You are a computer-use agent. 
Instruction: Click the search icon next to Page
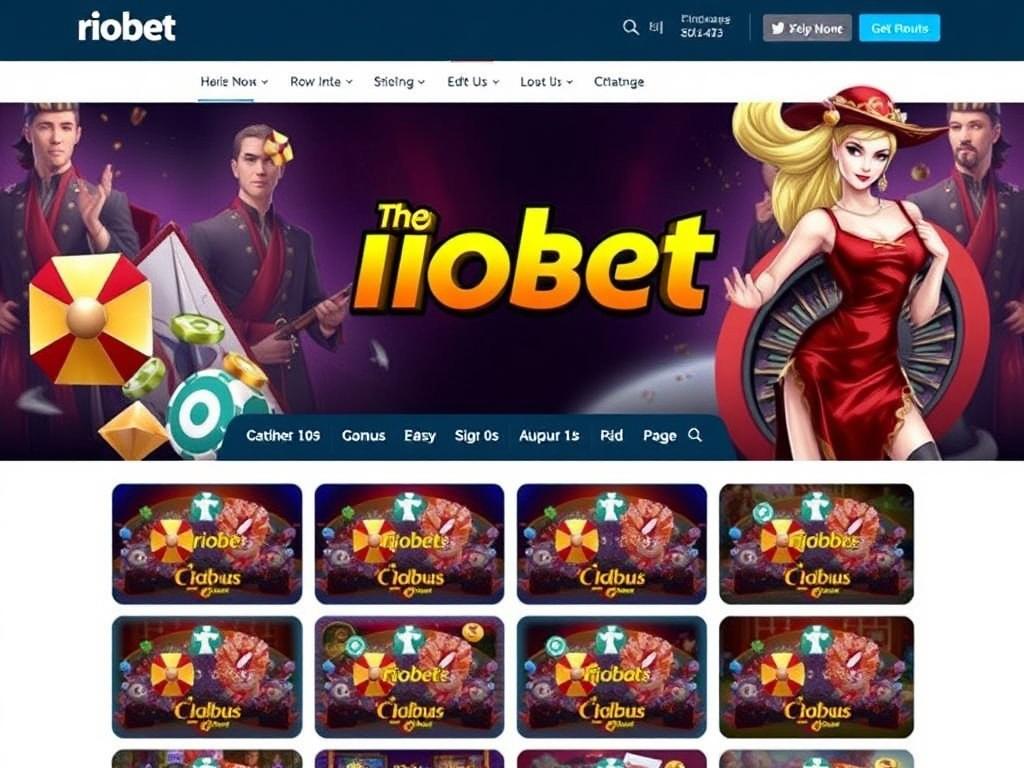[695, 435]
